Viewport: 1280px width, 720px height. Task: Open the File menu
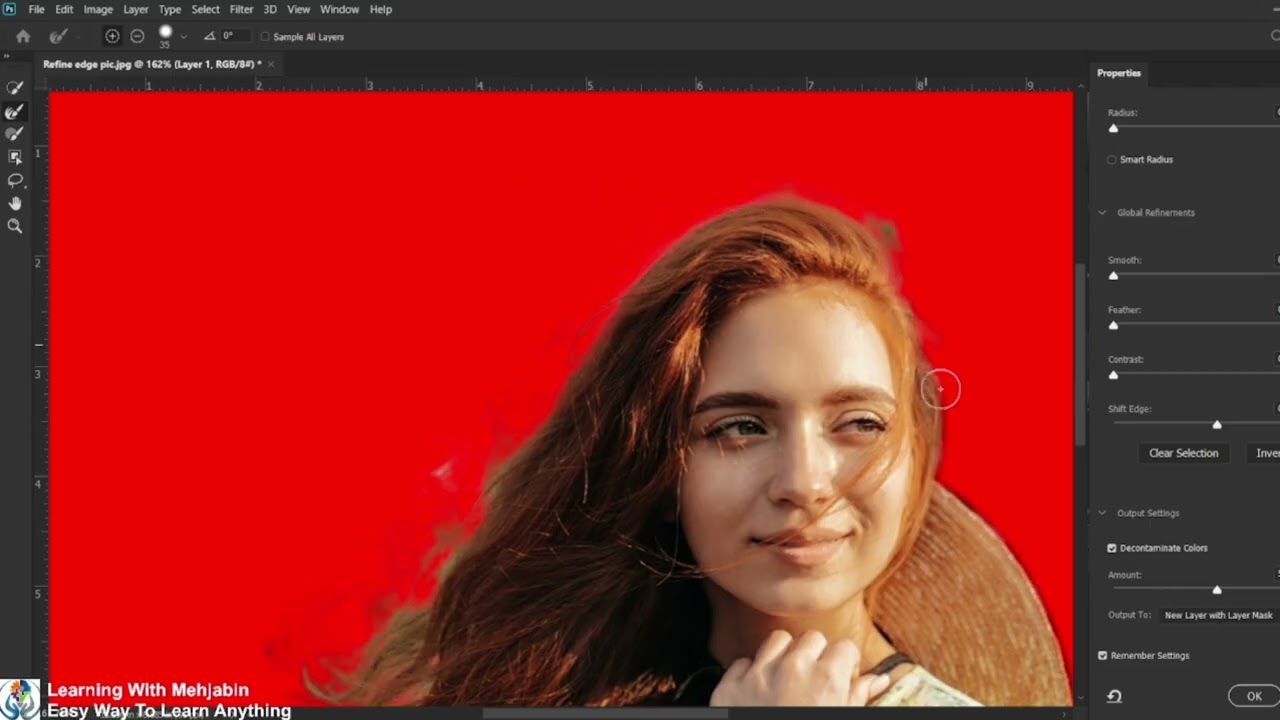[37, 9]
